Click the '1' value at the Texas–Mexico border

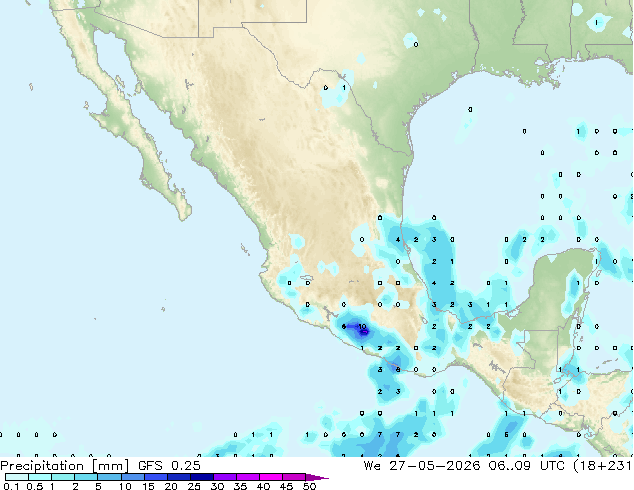pos(344,88)
